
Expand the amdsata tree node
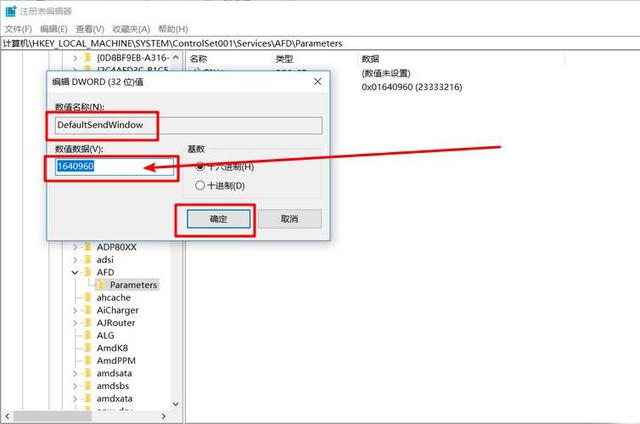[75, 373]
